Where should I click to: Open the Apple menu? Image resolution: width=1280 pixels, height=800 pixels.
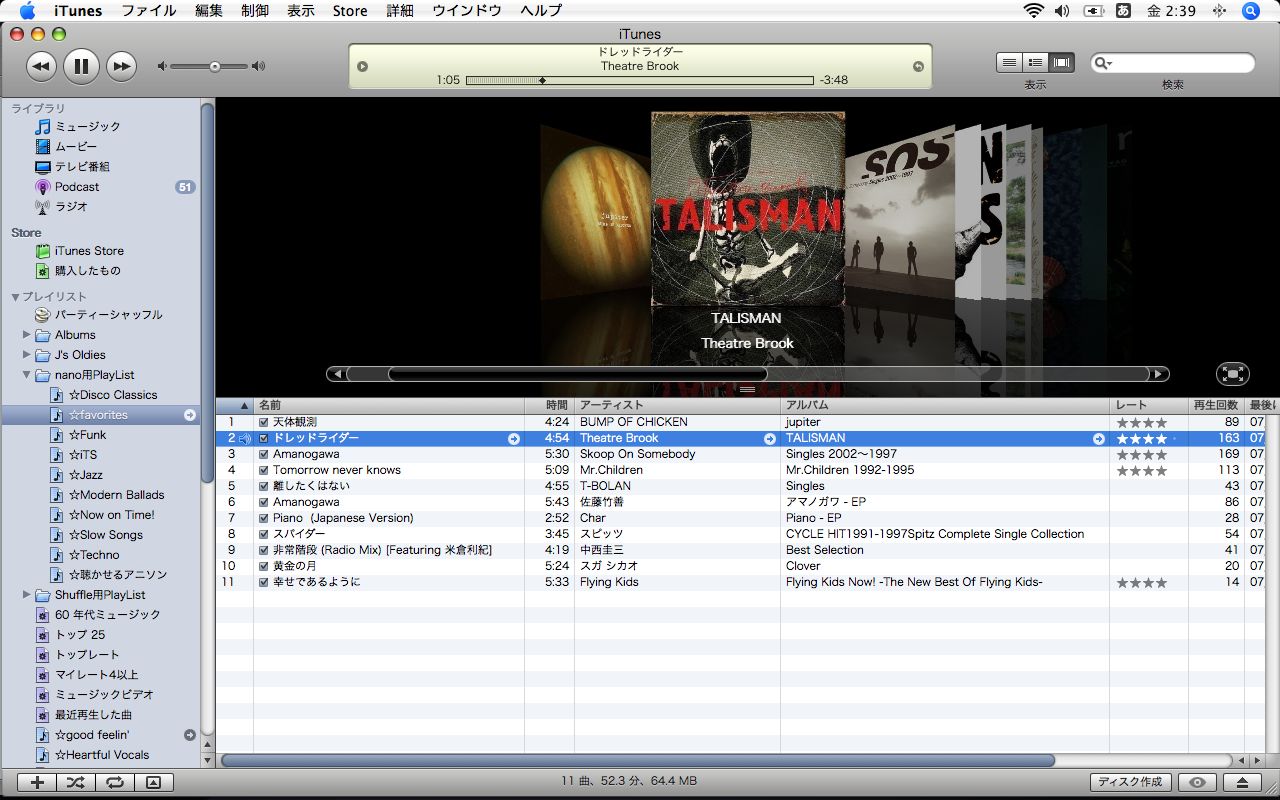click(25, 11)
